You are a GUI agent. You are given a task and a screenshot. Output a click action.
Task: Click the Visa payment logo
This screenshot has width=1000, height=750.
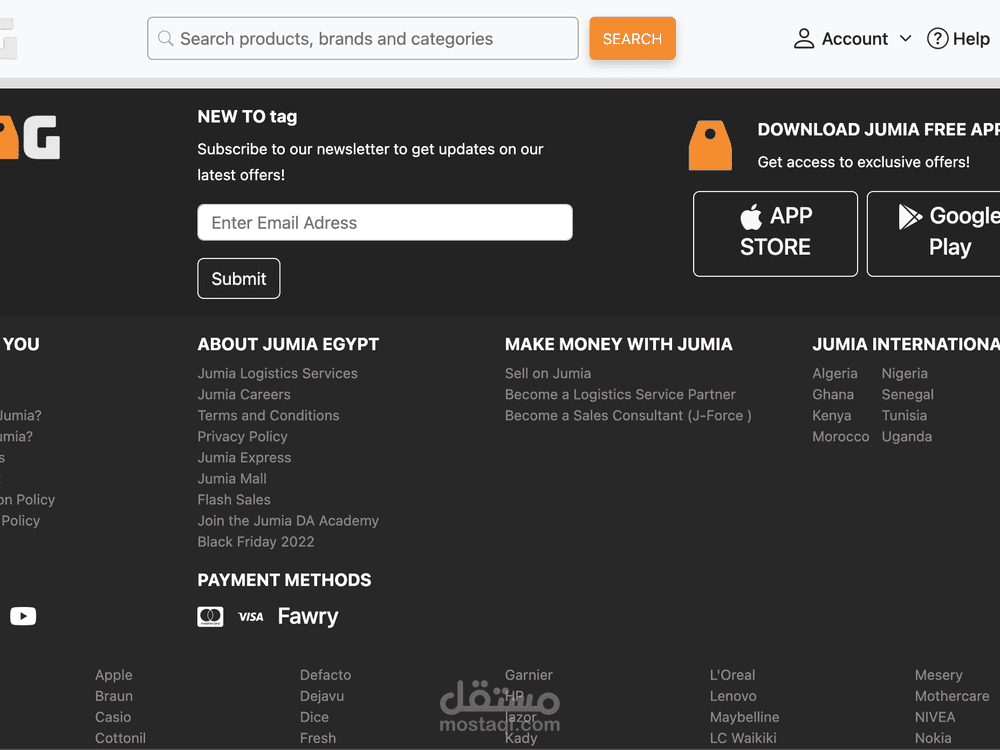(x=250, y=616)
